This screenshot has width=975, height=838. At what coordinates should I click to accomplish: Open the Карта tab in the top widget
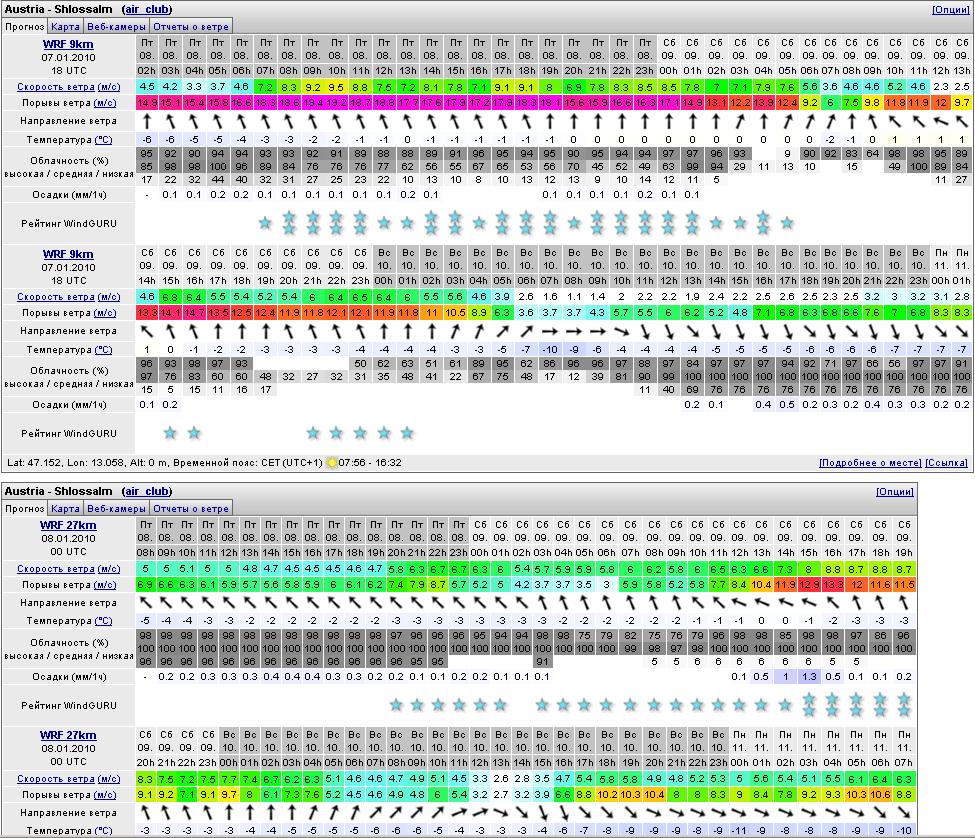(65, 26)
